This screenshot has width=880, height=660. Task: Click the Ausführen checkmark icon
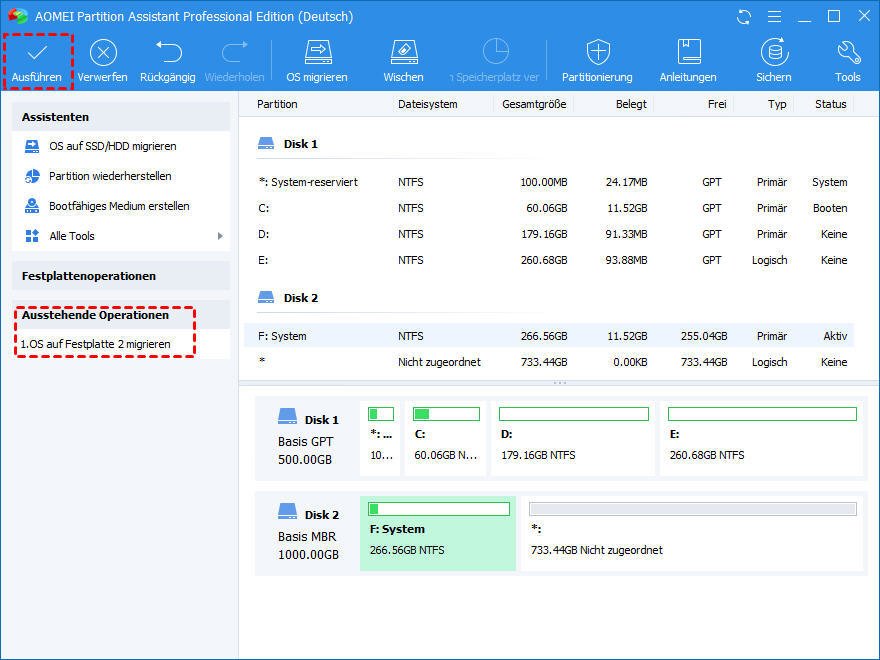click(37, 53)
